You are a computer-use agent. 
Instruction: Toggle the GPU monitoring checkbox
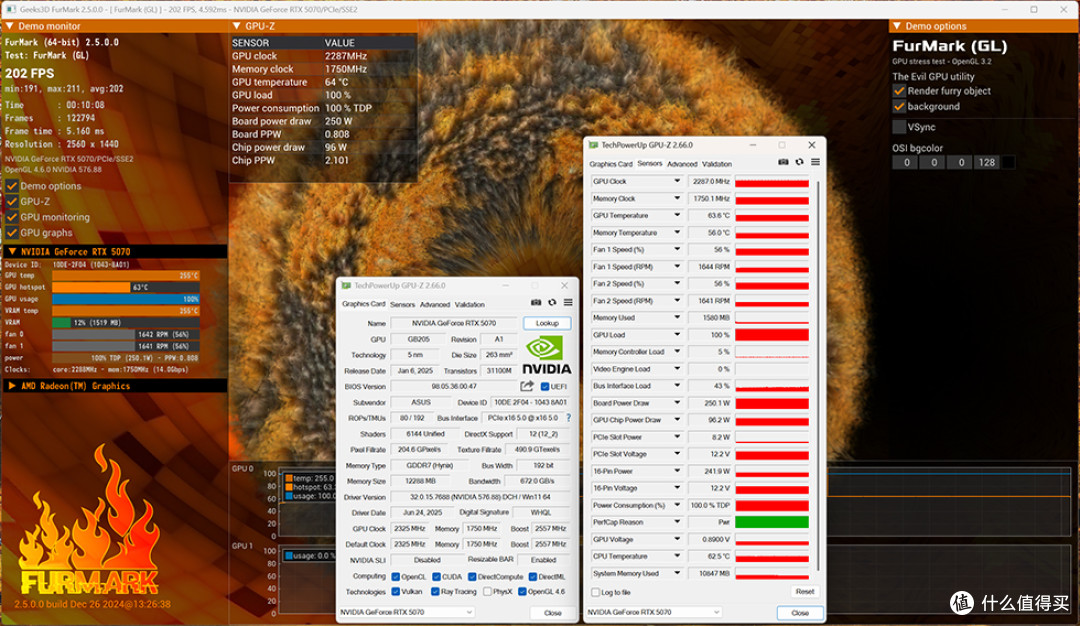(x=12, y=217)
